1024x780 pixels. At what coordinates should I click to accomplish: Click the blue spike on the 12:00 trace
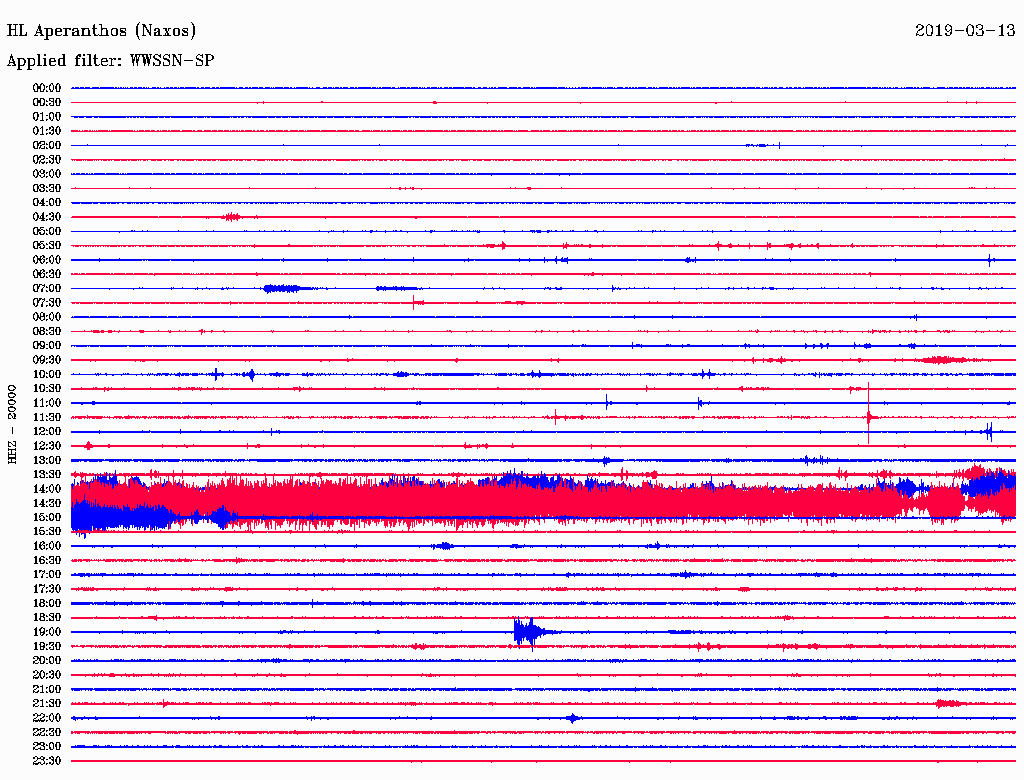coord(989,432)
